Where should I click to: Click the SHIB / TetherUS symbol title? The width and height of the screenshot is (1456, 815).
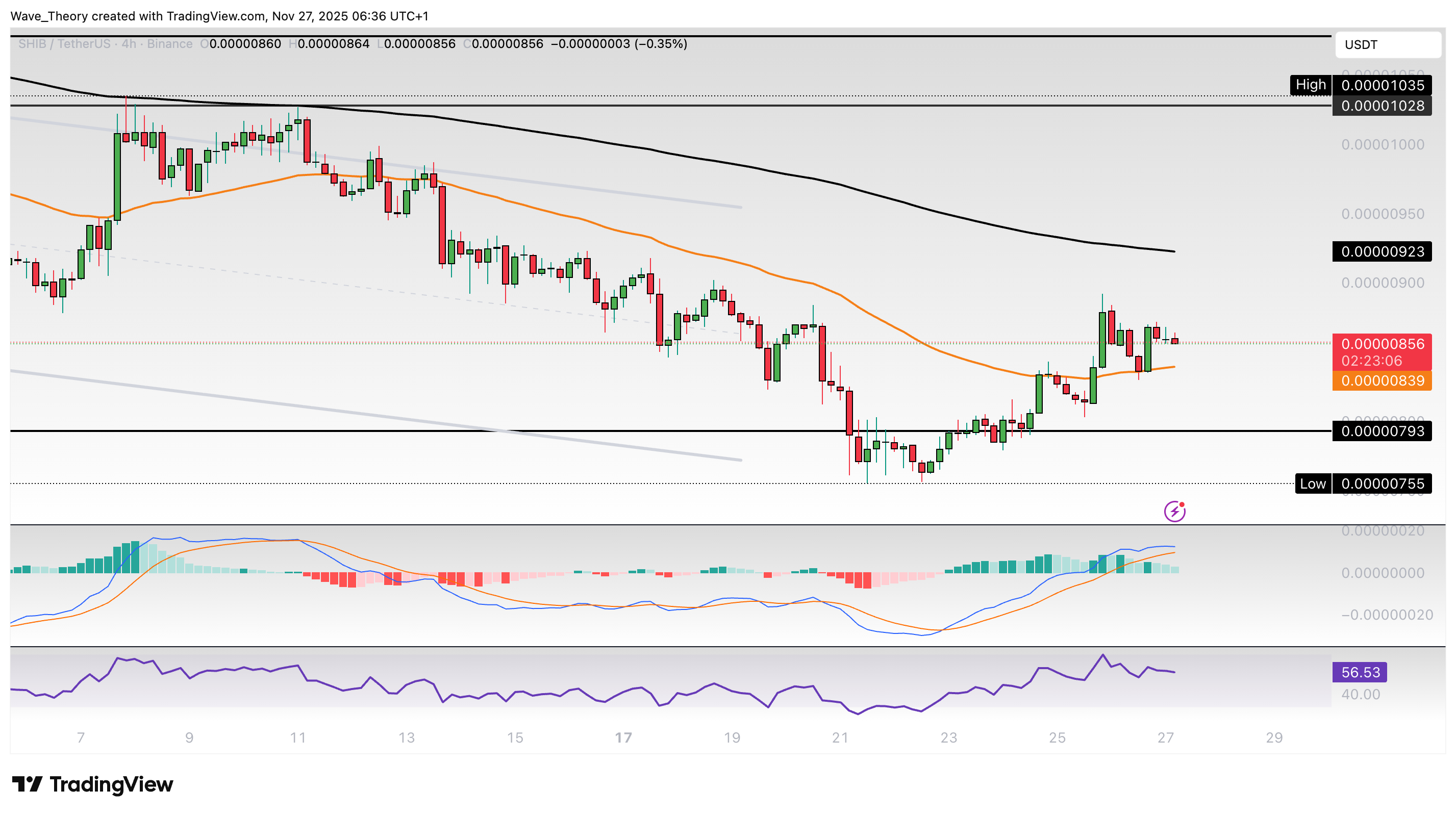point(64,44)
